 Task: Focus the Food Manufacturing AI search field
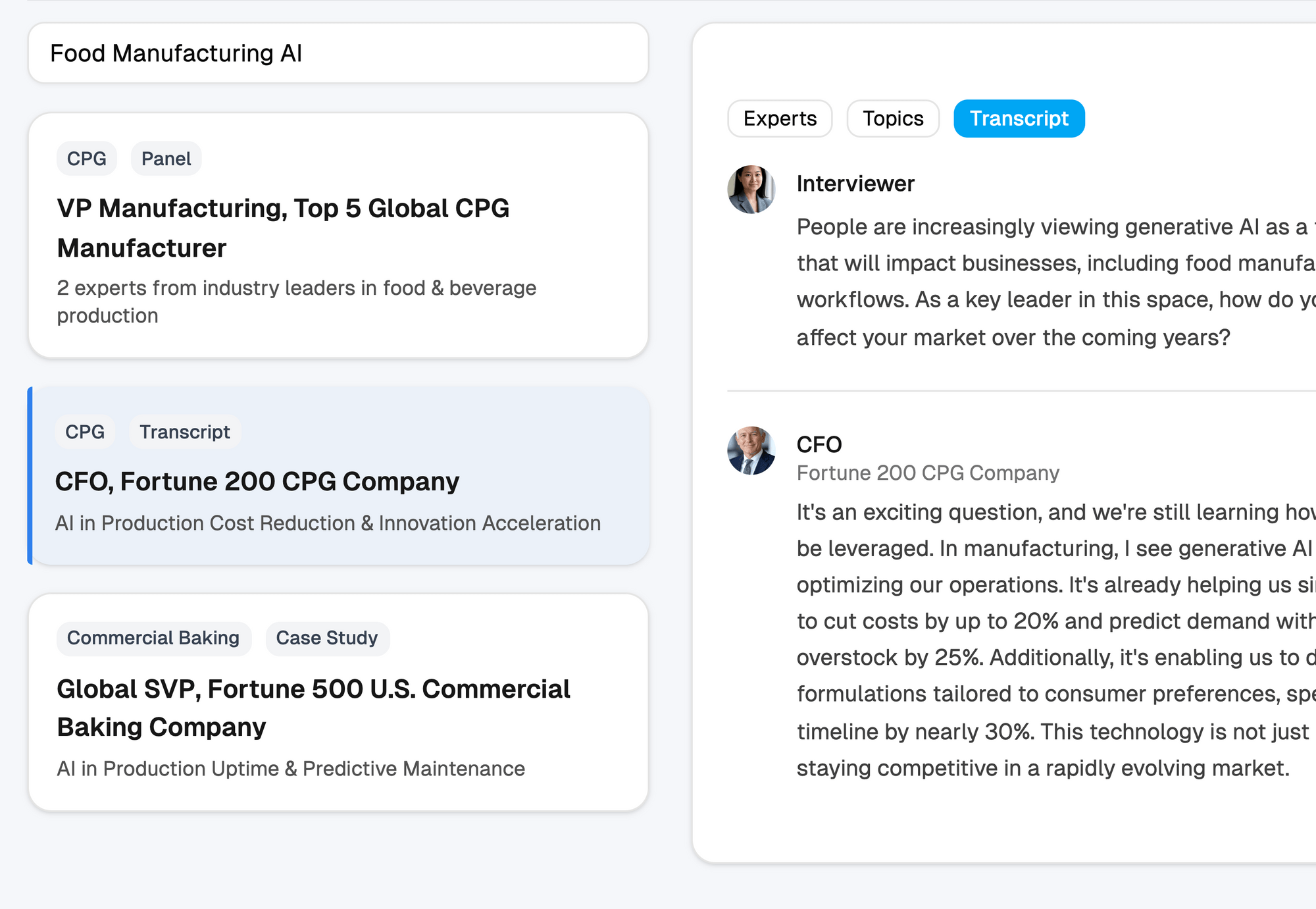(338, 53)
